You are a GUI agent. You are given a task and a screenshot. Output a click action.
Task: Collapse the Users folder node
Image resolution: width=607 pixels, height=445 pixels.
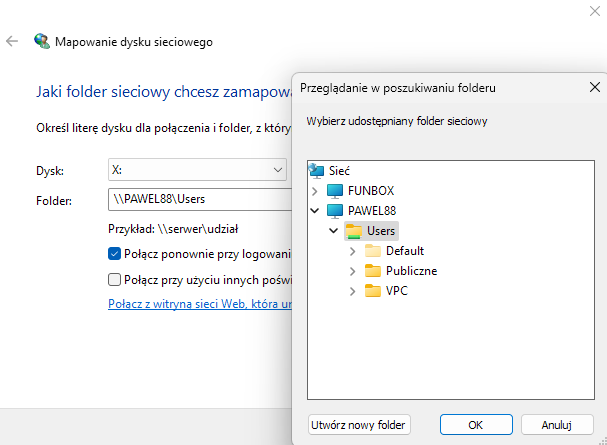pyautogui.click(x=334, y=231)
